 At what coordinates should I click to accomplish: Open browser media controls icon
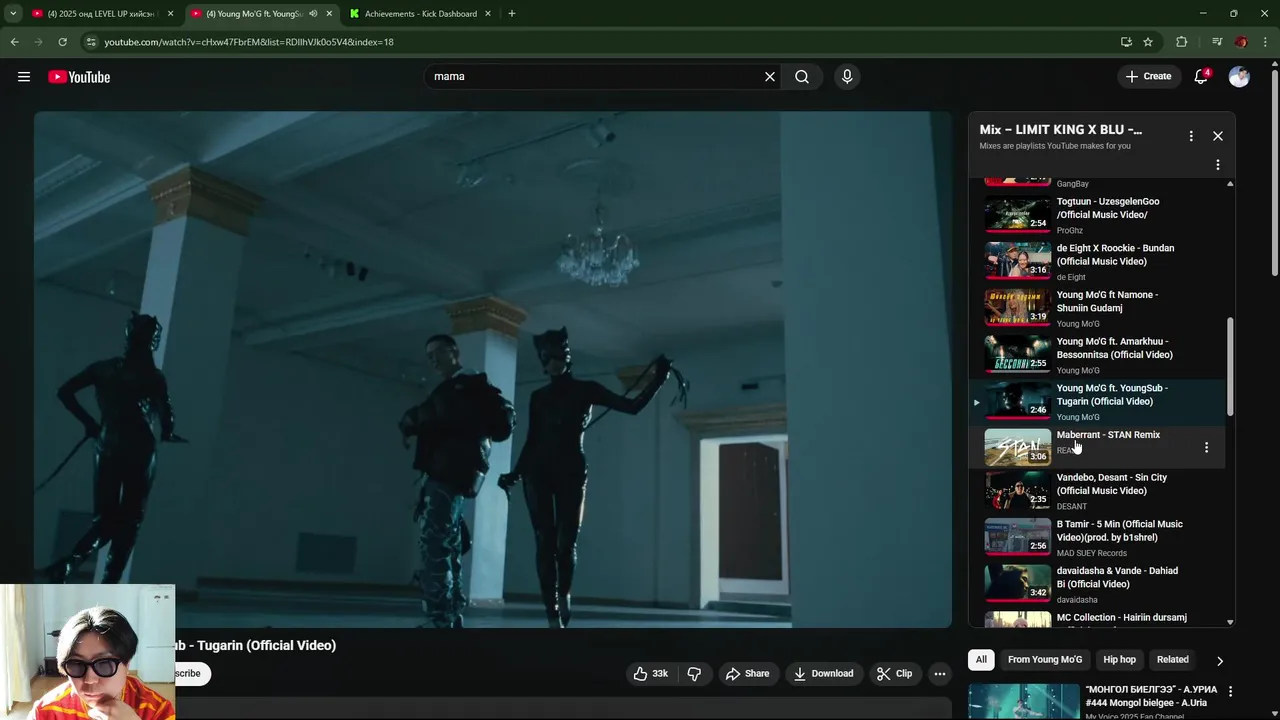point(1217,42)
